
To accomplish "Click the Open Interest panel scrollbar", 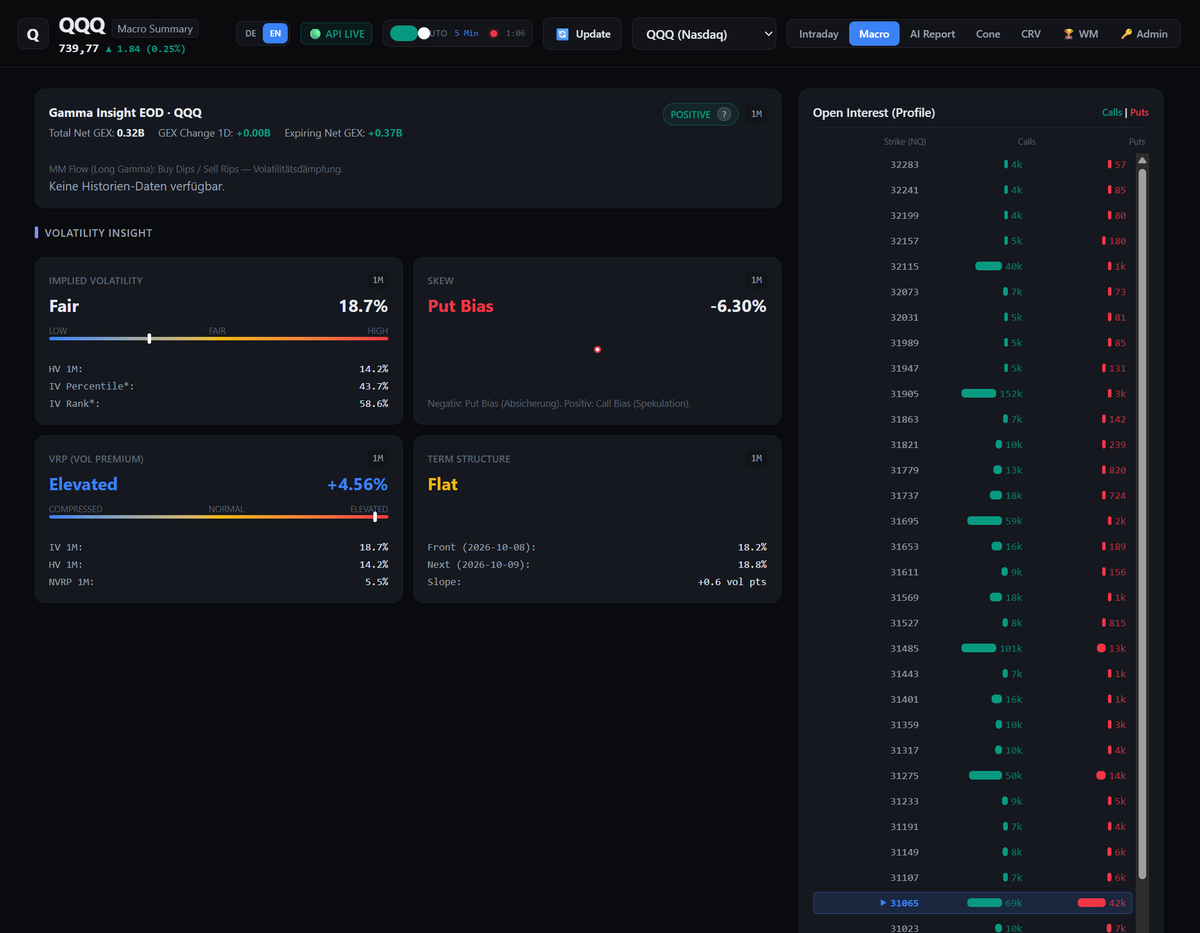I will [1143, 523].
